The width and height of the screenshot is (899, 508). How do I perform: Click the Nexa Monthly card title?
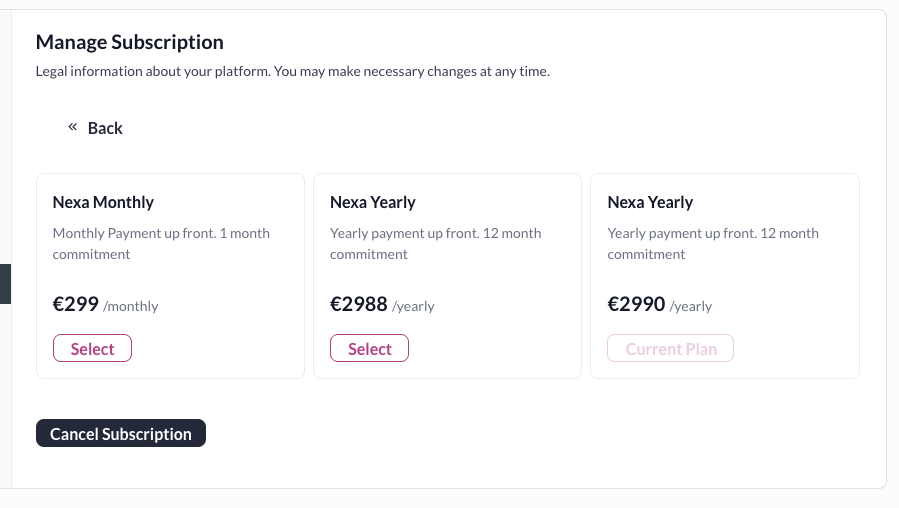point(103,202)
